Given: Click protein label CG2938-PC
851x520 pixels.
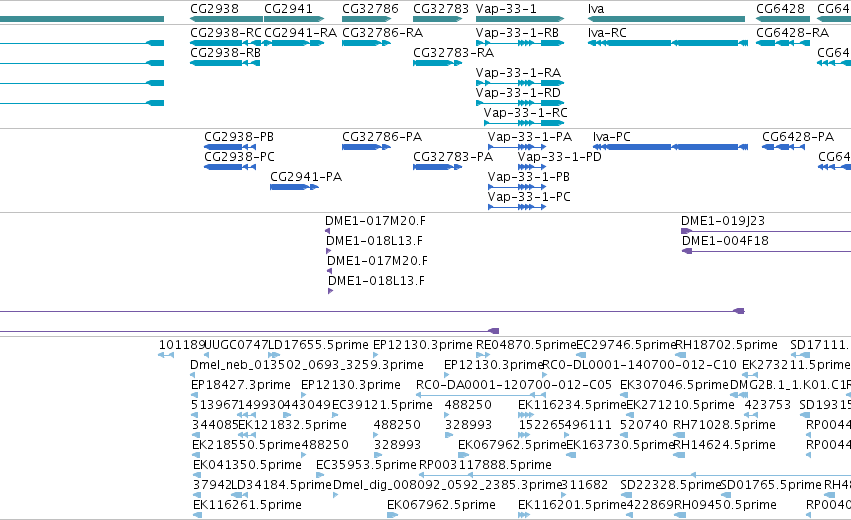Looking at the screenshot, I should point(239,157).
